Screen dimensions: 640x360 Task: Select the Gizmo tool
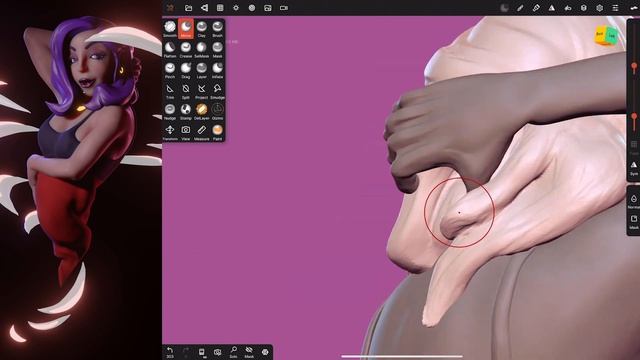click(218, 111)
